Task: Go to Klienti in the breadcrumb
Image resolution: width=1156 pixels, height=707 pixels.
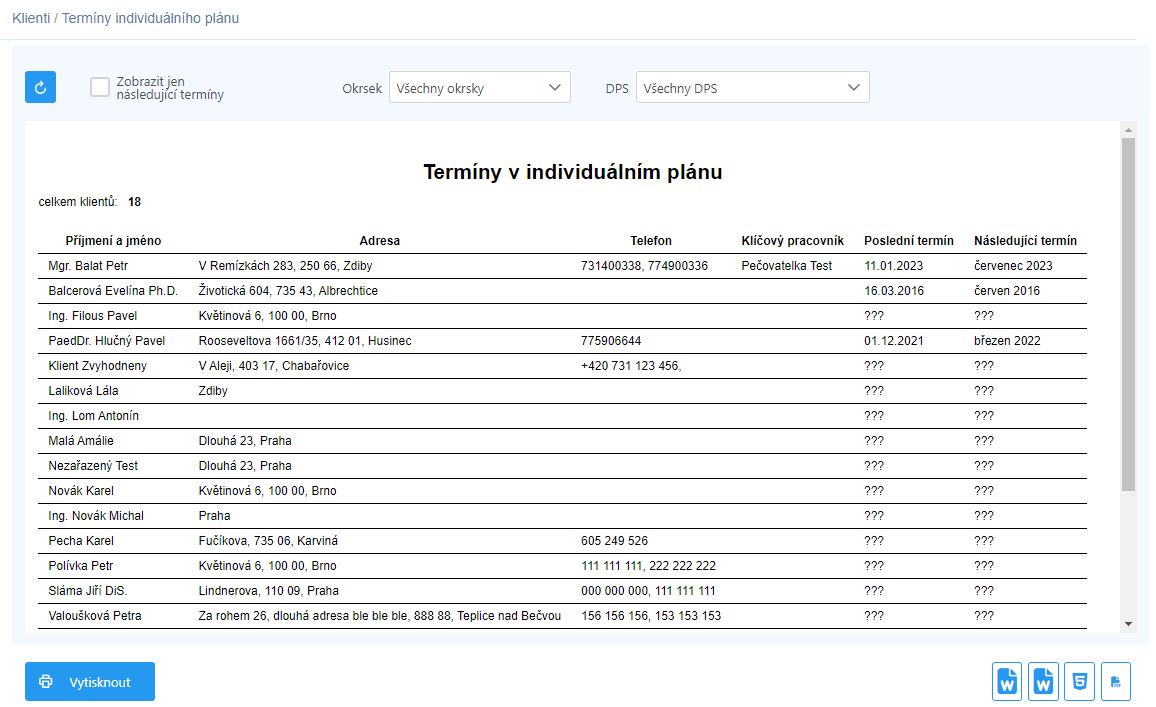Action: [x=31, y=18]
